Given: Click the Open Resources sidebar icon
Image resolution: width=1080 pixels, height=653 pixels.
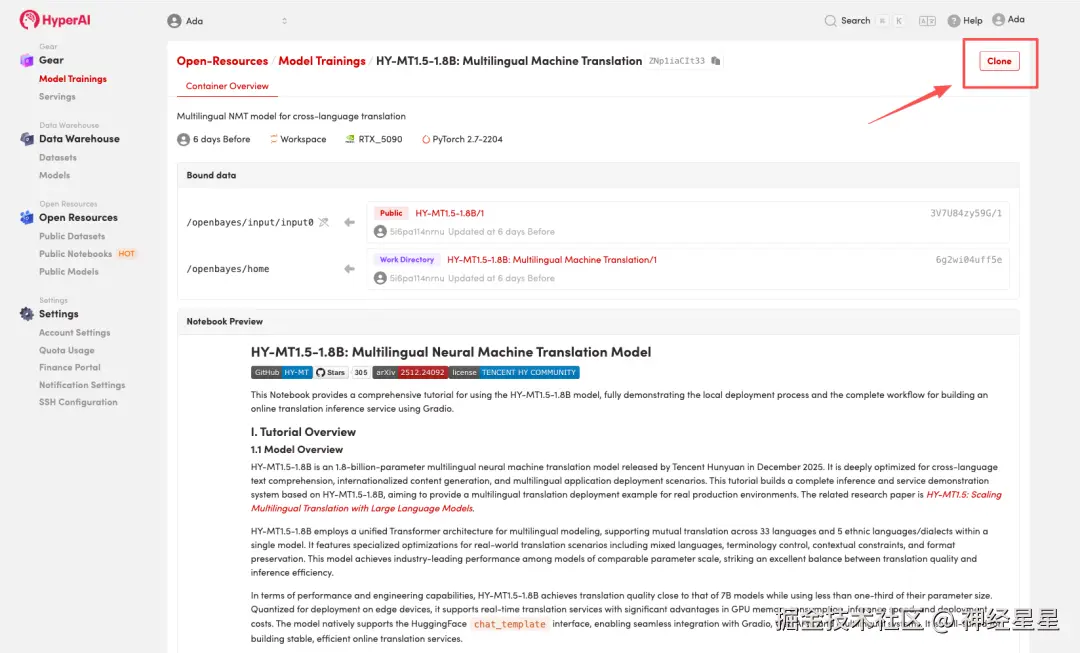Looking at the screenshot, I should click(x=27, y=217).
